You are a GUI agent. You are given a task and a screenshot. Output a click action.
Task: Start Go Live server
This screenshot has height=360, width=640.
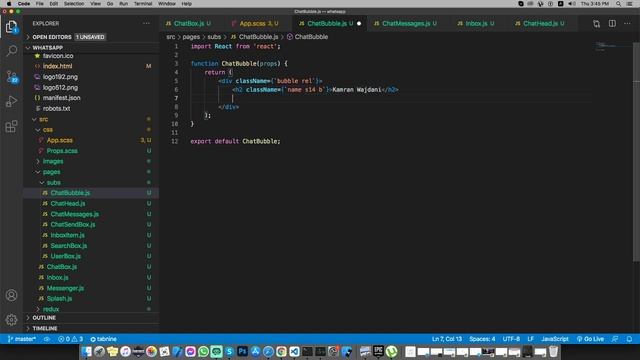pyautogui.click(x=590, y=339)
